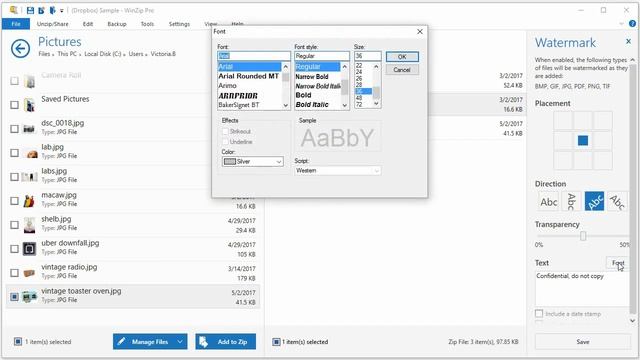Tick the macaw.jpg checkbox

pyautogui.click(x=14, y=201)
